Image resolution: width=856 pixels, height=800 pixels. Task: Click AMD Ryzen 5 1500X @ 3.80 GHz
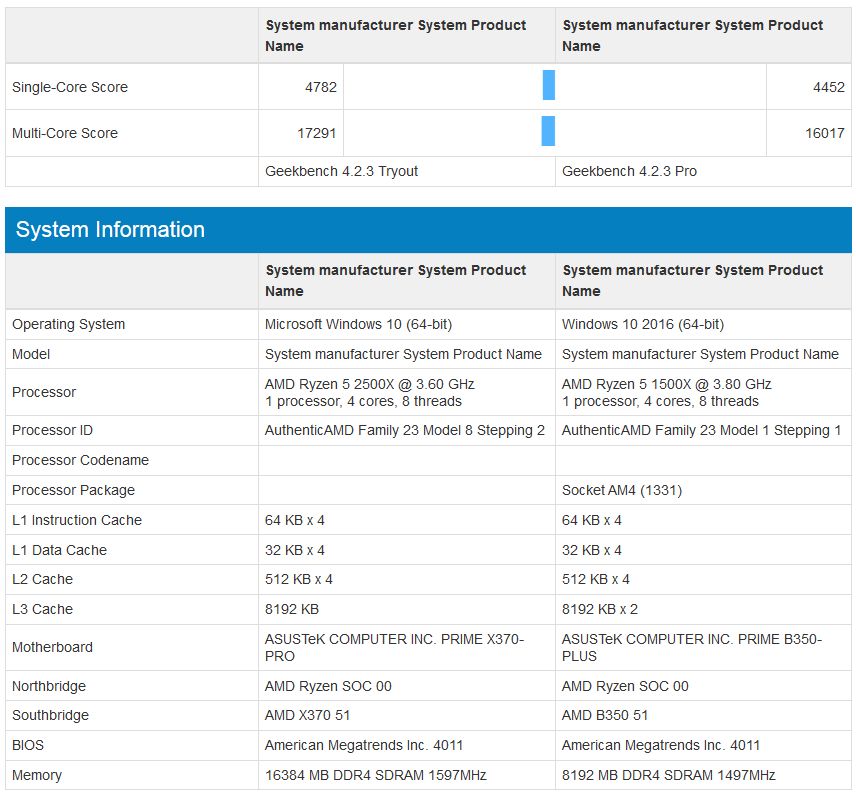coord(666,384)
